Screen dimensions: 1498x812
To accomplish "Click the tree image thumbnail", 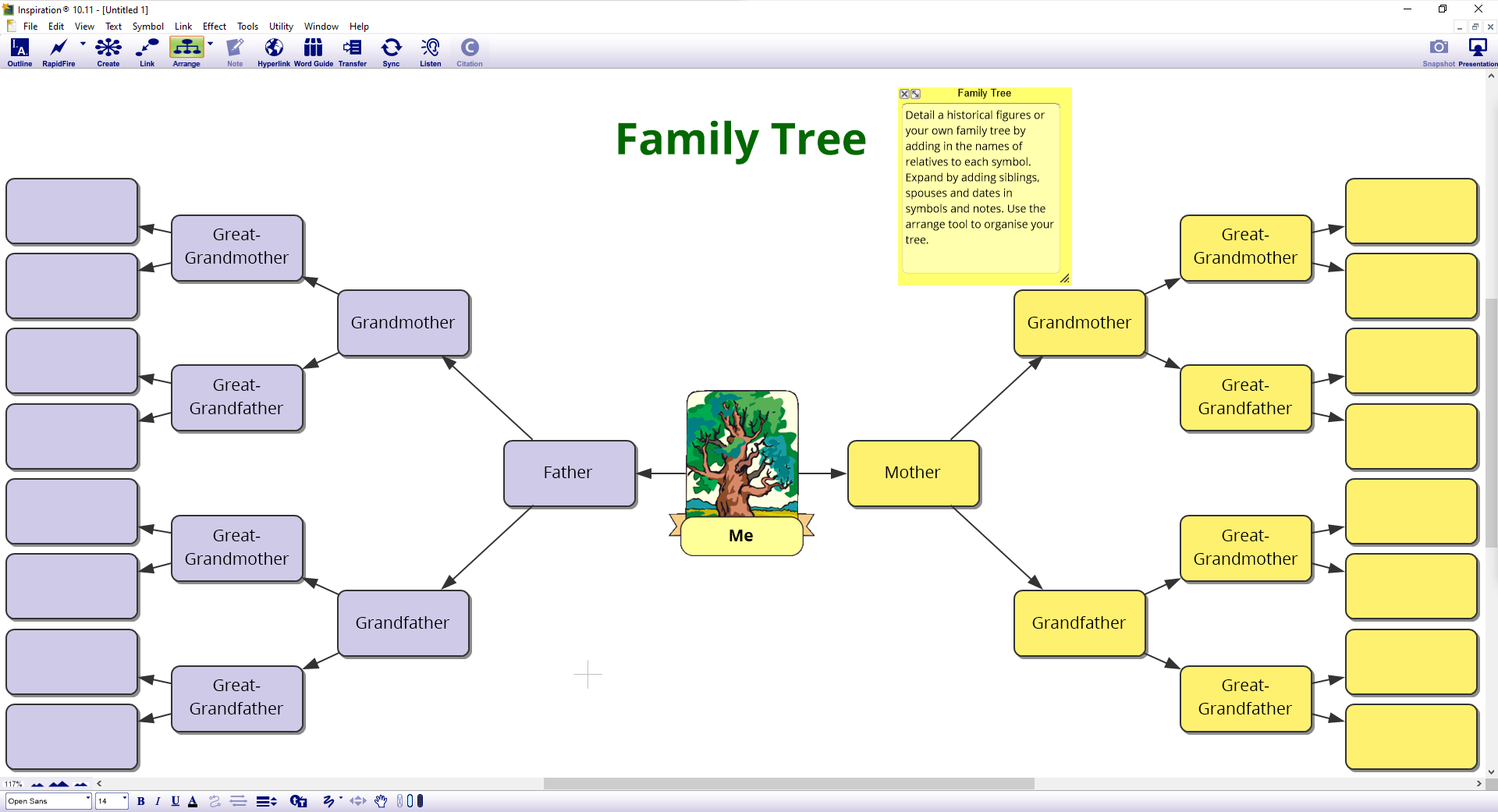I will (x=742, y=453).
